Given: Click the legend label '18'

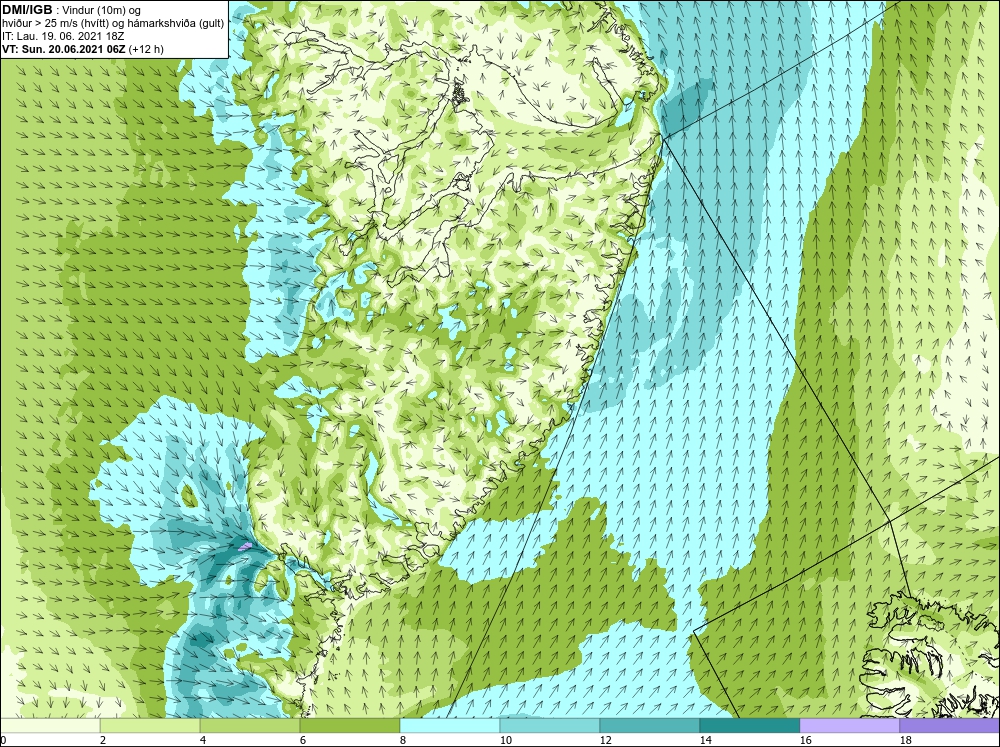Looking at the screenshot, I should [905, 740].
